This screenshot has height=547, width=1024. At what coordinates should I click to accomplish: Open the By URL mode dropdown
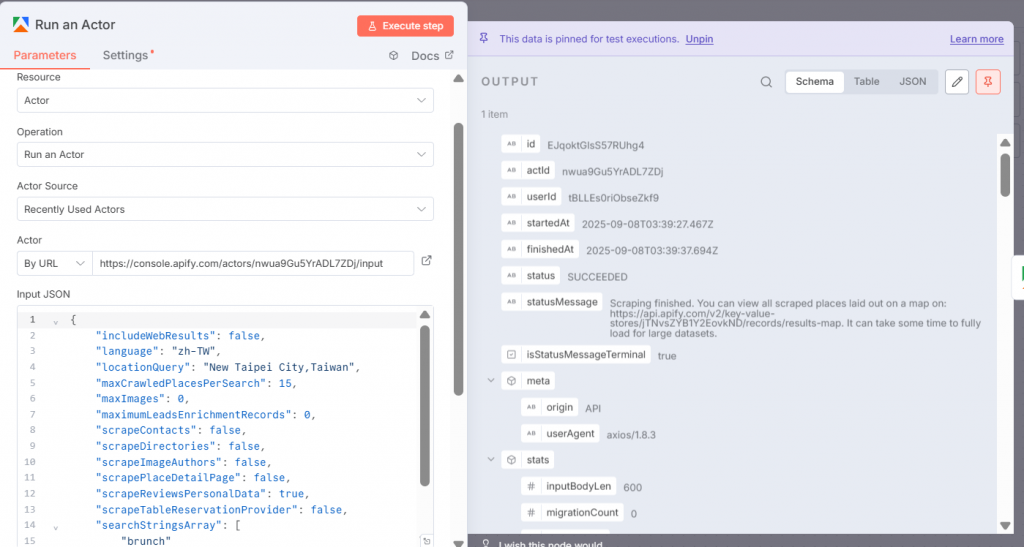pyautogui.click(x=54, y=264)
